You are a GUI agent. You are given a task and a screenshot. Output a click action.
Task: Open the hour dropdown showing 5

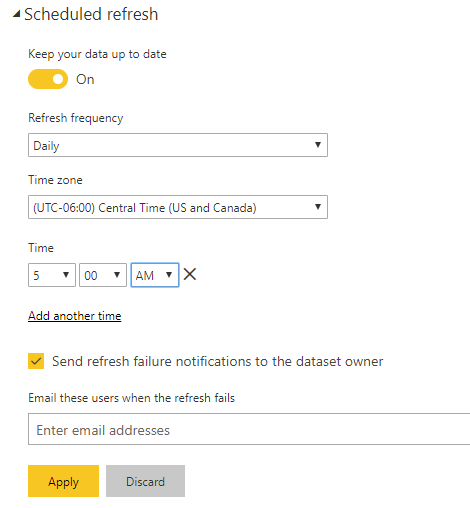tap(52, 275)
